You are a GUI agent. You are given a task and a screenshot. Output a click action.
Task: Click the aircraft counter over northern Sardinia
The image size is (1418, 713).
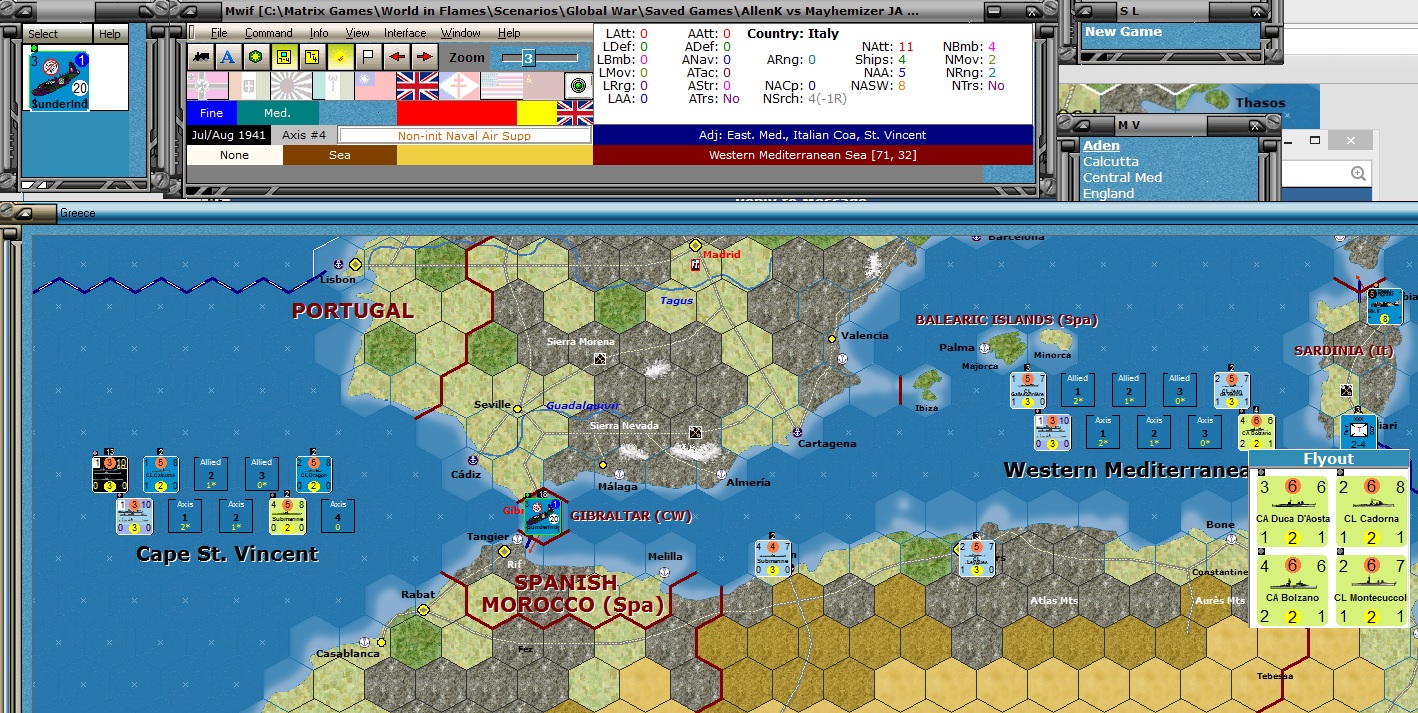[1385, 307]
